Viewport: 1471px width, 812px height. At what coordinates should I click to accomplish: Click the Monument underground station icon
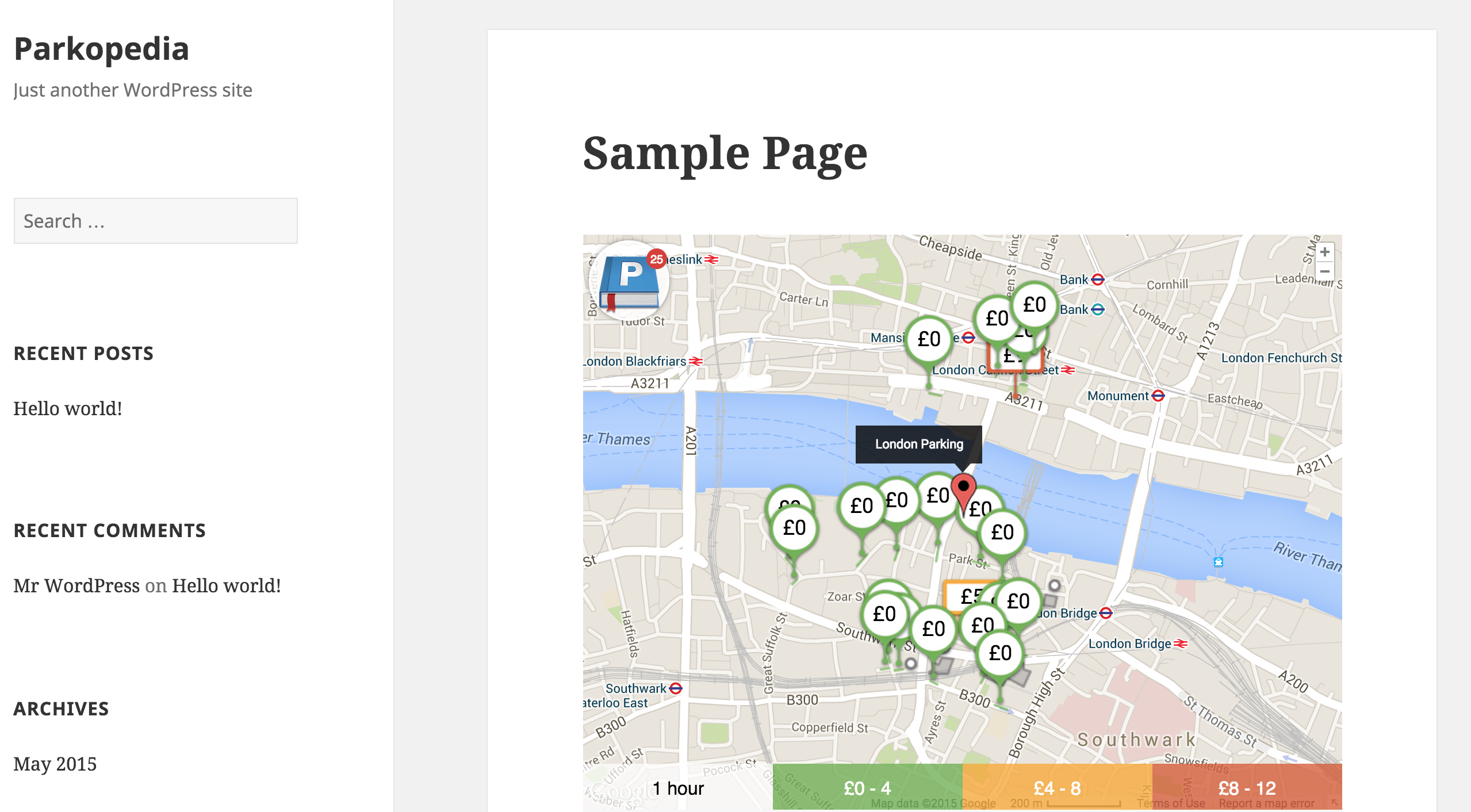(1158, 396)
